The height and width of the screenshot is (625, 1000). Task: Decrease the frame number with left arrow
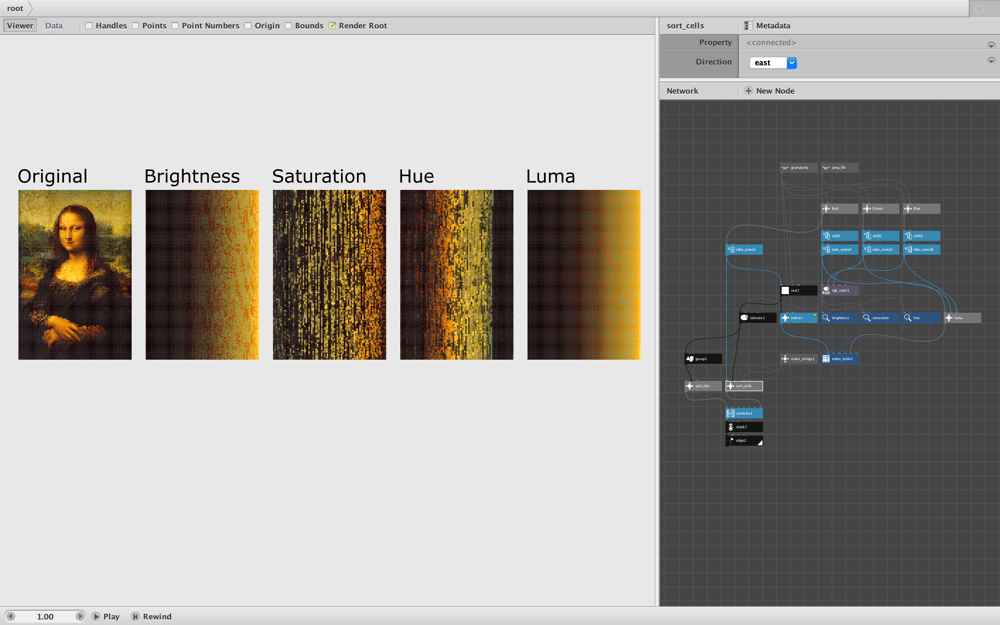pos(10,617)
